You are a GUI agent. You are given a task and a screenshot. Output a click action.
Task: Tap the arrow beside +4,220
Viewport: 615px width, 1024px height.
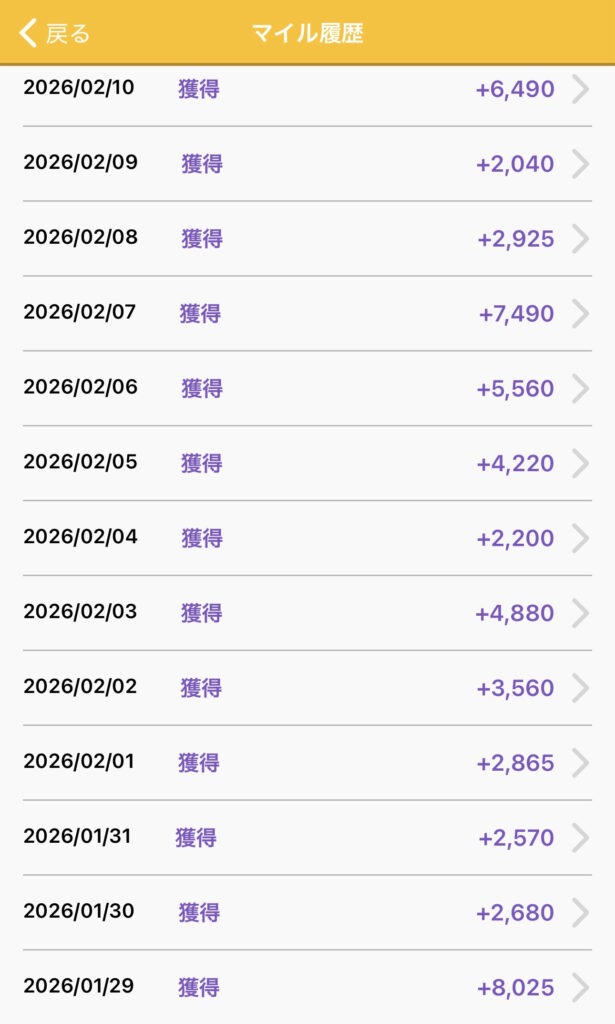coord(580,463)
